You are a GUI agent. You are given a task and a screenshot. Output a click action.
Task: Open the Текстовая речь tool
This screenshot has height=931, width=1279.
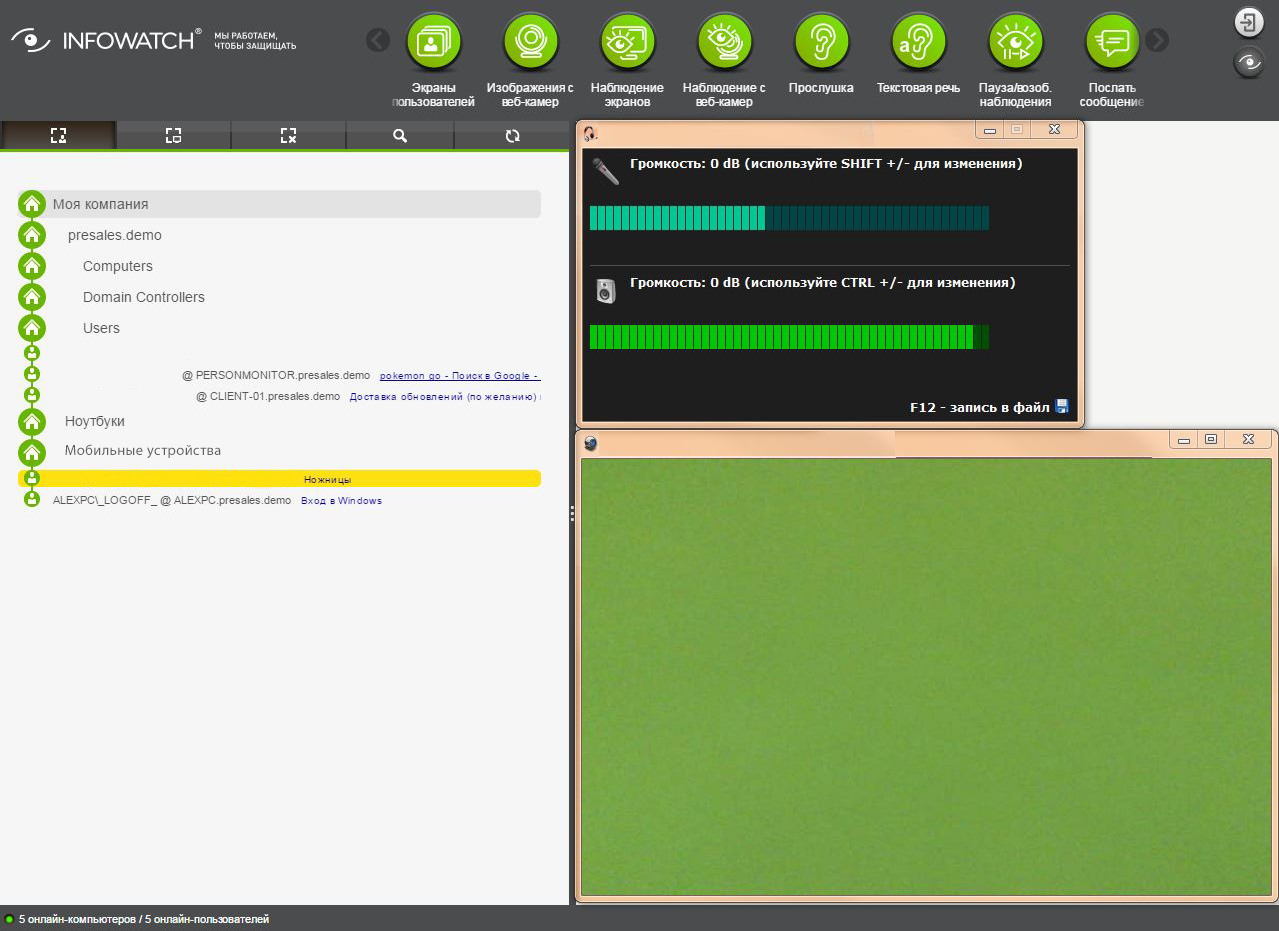(x=918, y=42)
